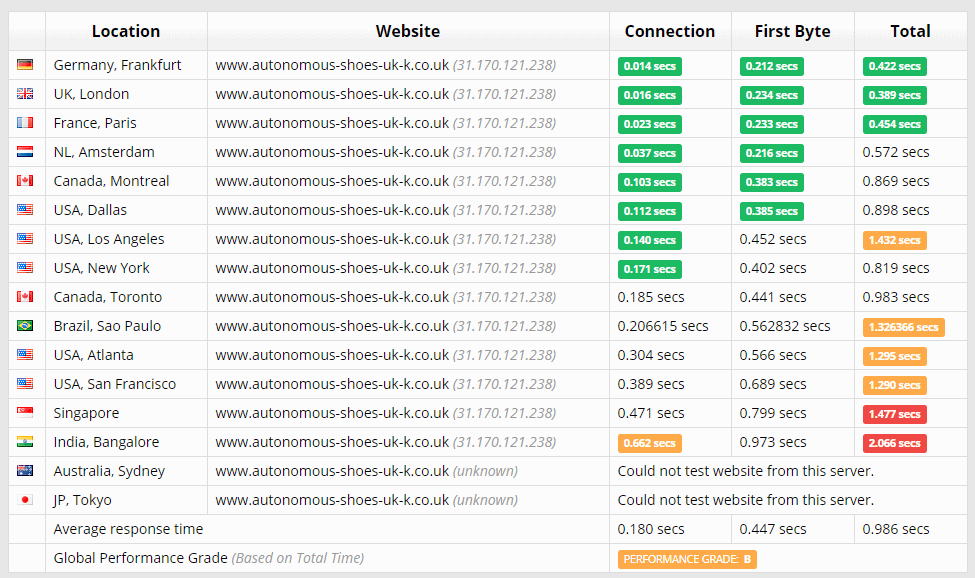Click the Singapore flag icon

[25, 413]
